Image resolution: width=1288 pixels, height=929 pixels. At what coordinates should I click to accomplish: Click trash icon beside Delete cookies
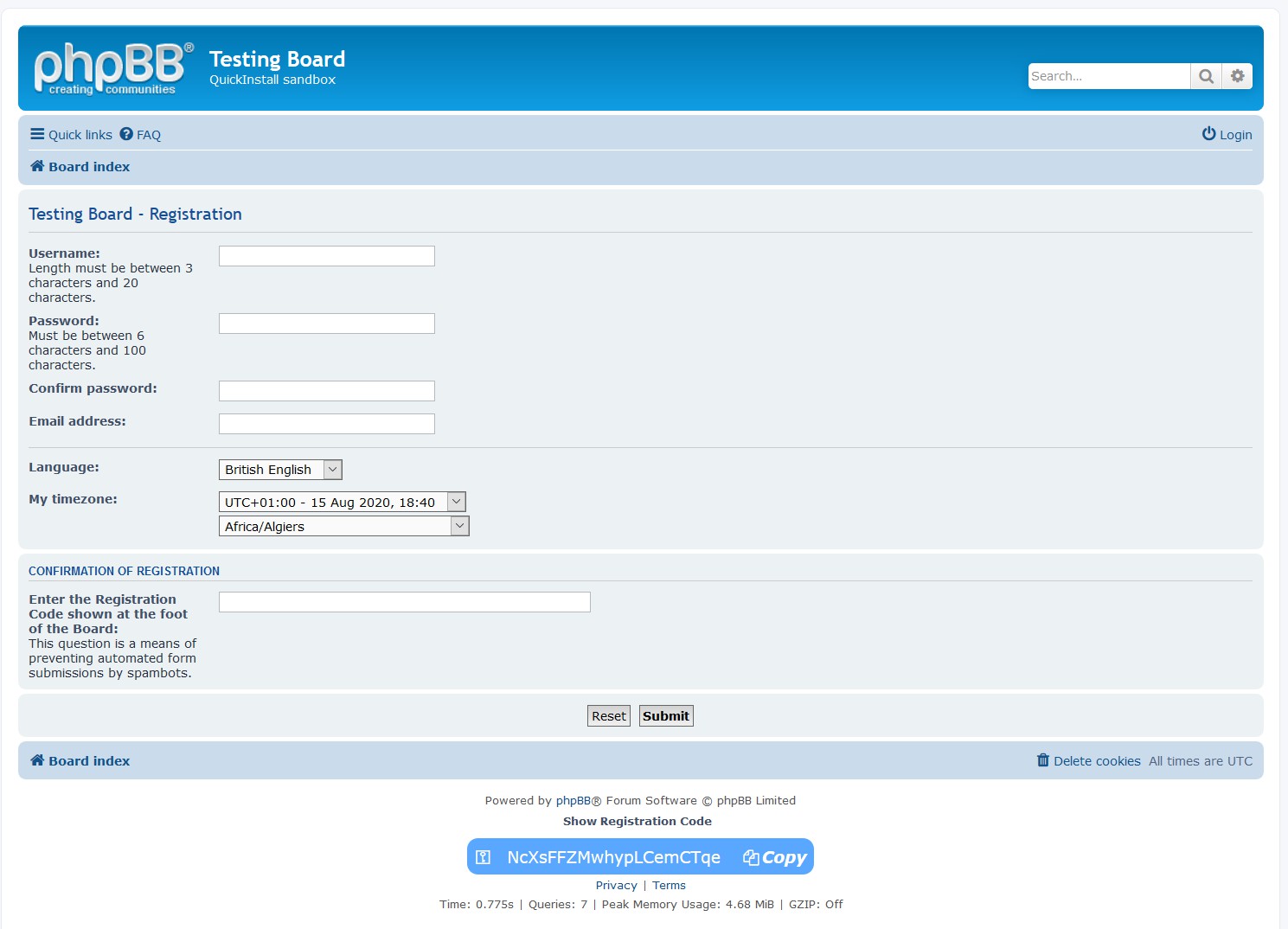pos(1043,760)
